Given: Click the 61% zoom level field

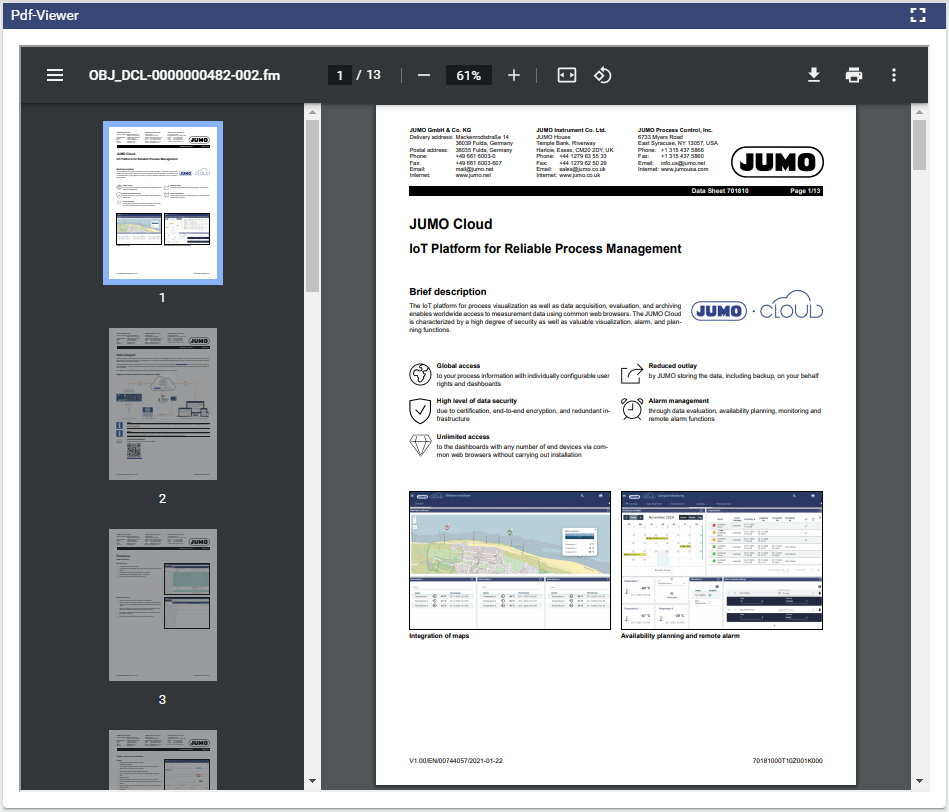Looking at the screenshot, I should (469, 76).
